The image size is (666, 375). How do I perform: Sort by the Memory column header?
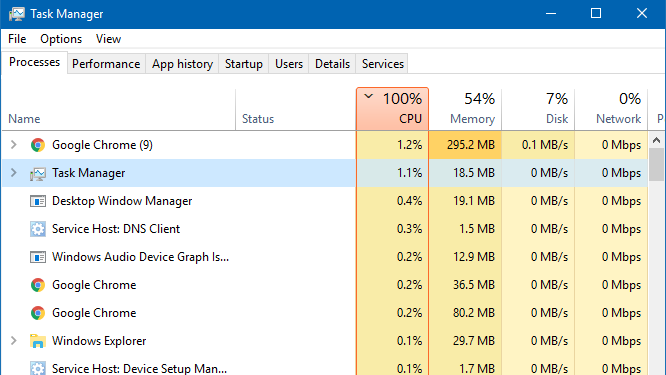[465, 110]
